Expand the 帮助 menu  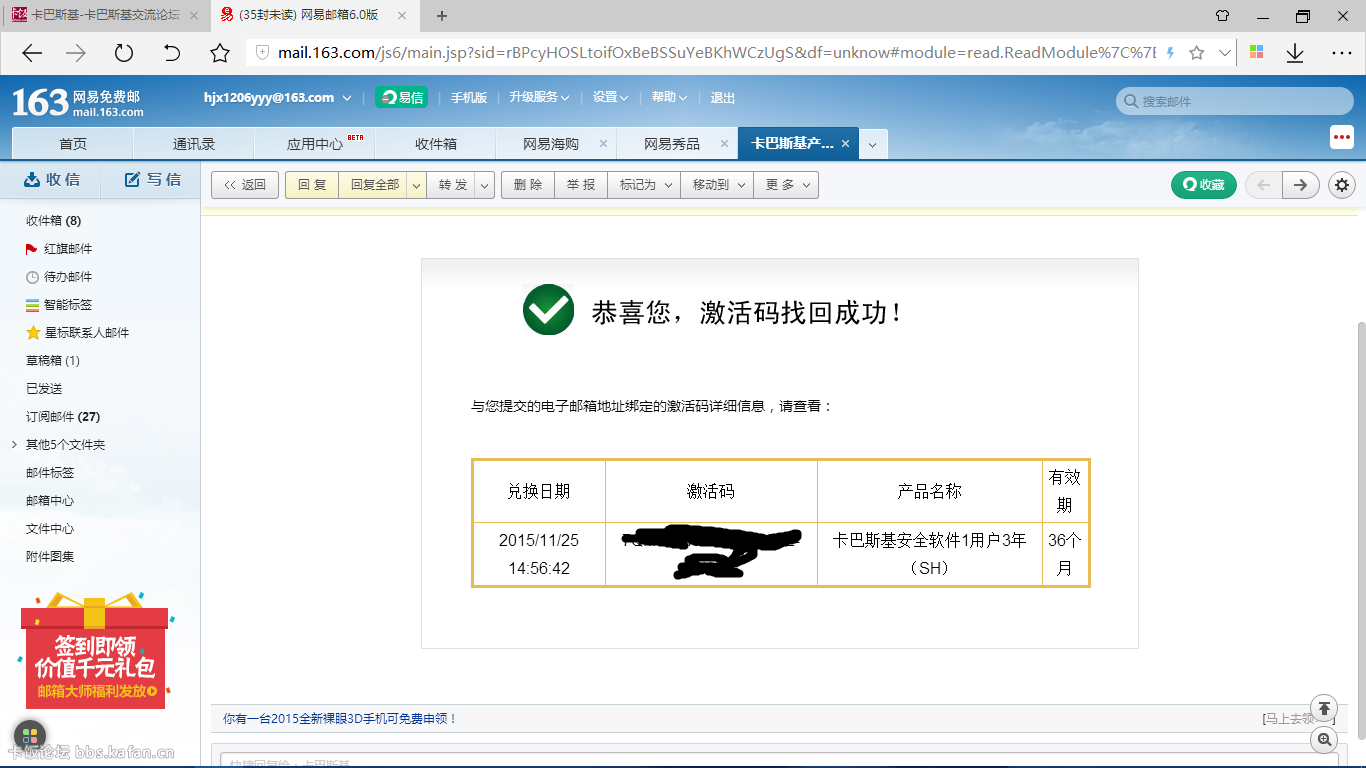pos(669,97)
